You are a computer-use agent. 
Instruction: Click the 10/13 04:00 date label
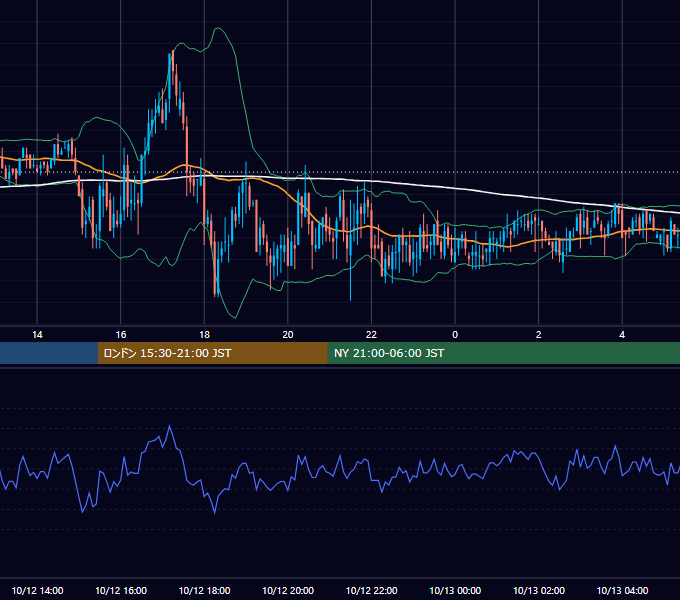(622, 590)
